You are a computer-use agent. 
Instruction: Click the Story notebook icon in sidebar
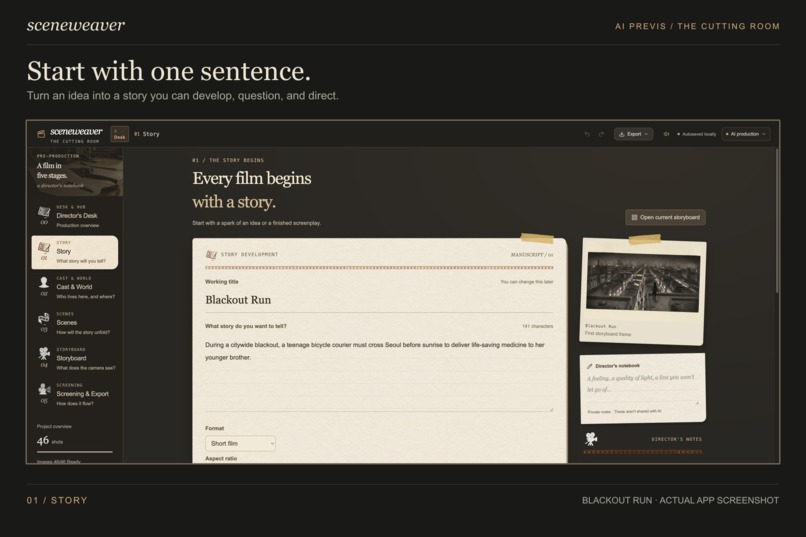[44, 248]
